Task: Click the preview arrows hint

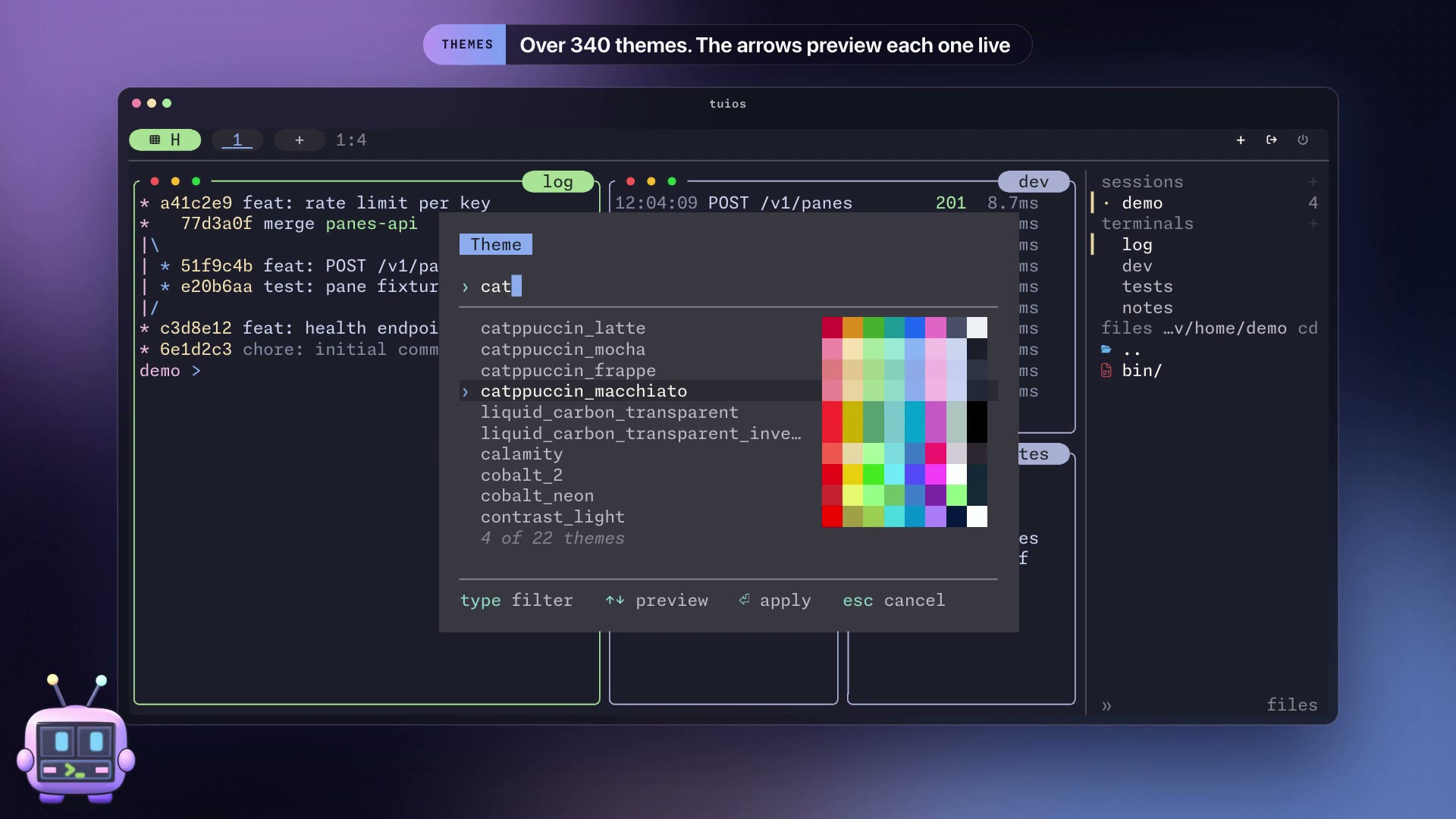Action: point(657,601)
